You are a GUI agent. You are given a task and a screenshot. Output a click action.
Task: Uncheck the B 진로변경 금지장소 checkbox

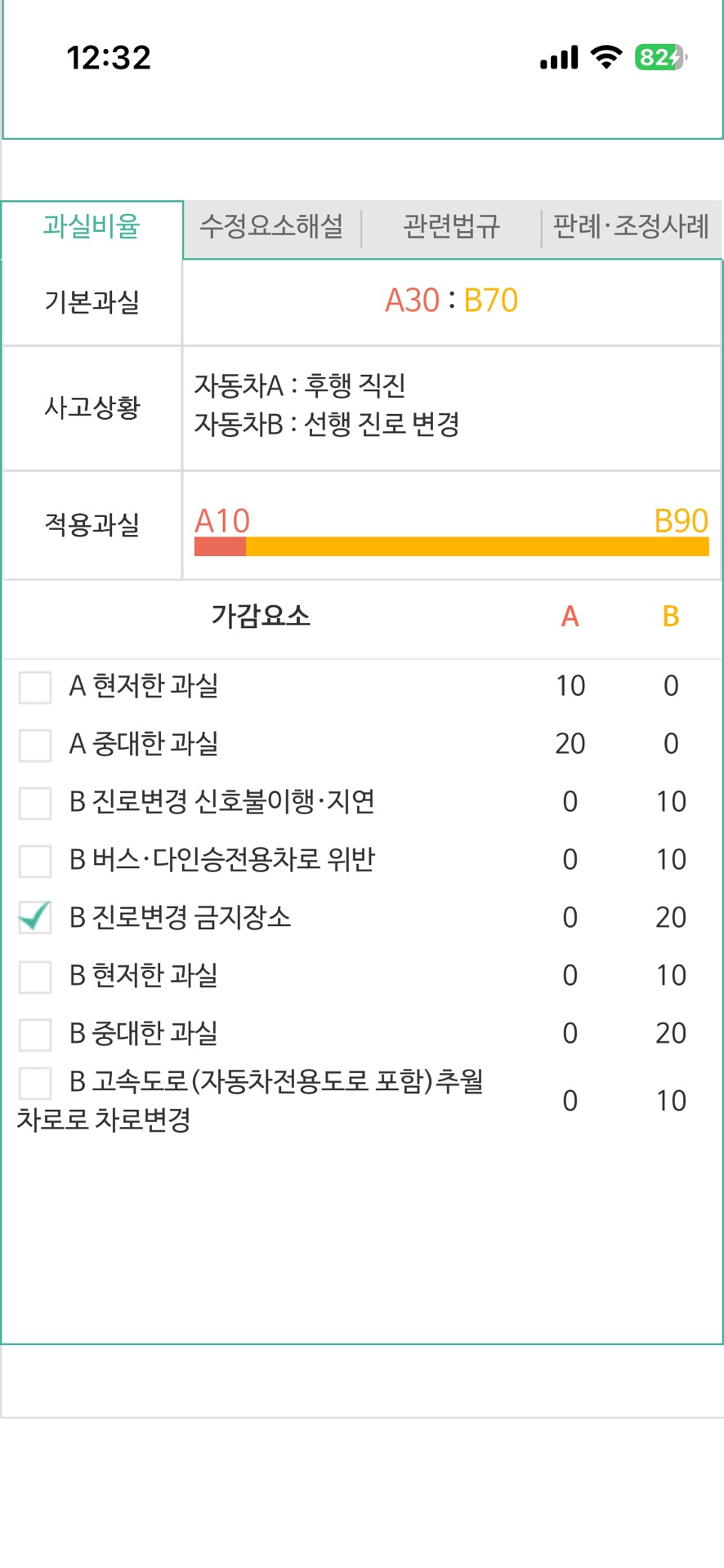(x=35, y=918)
